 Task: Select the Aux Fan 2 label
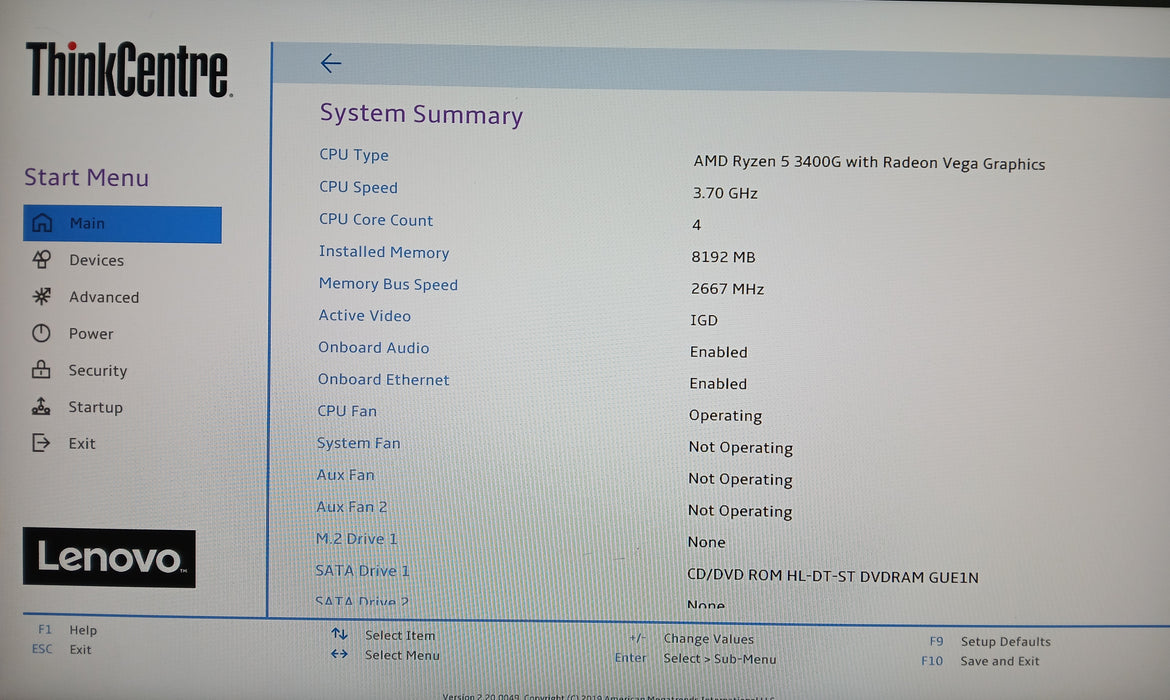[x=351, y=507]
